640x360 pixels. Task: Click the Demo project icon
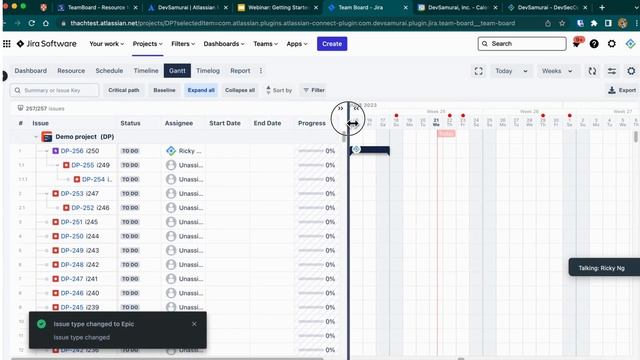[47, 137]
